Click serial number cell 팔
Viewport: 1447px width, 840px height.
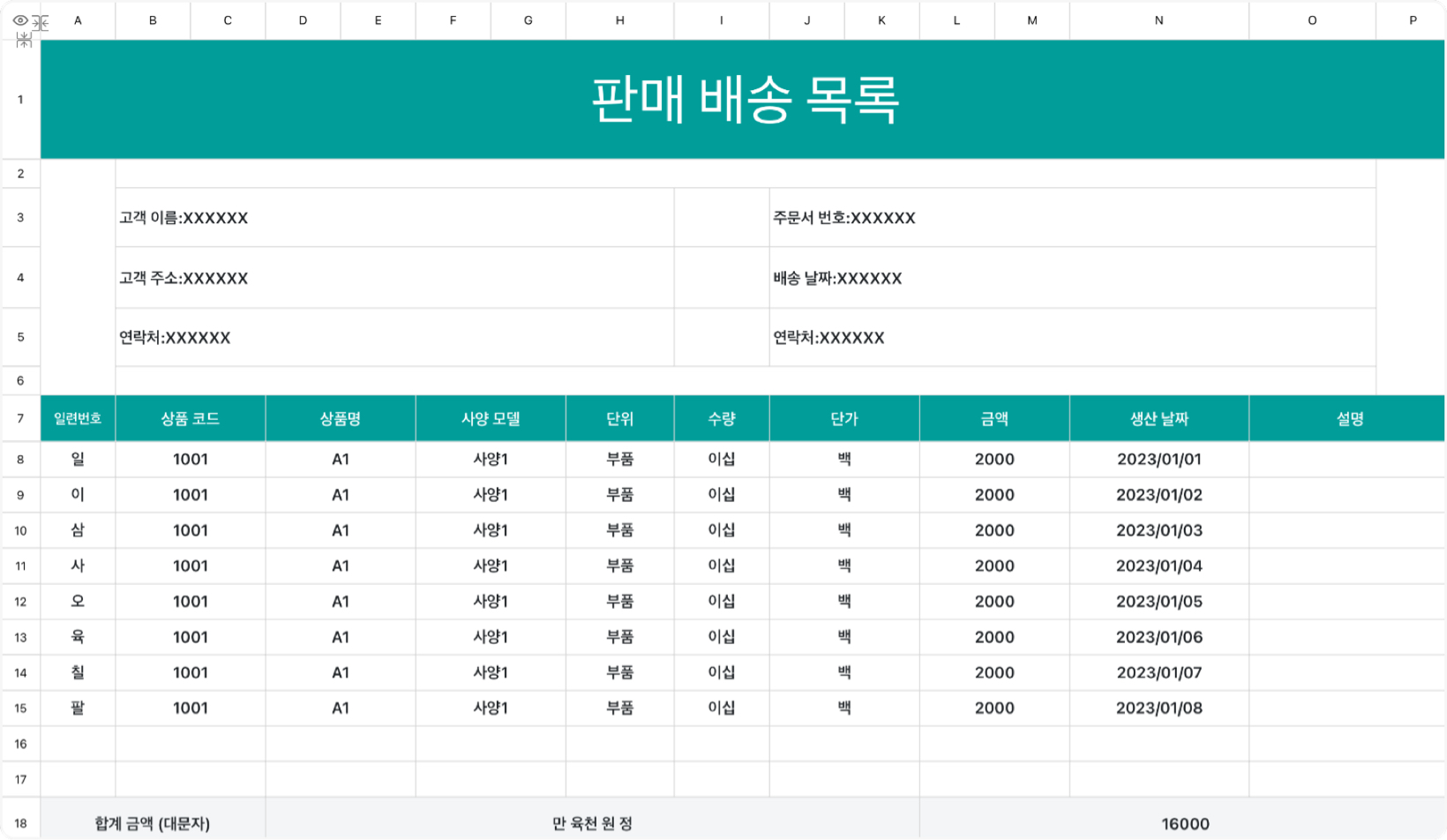pos(78,708)
